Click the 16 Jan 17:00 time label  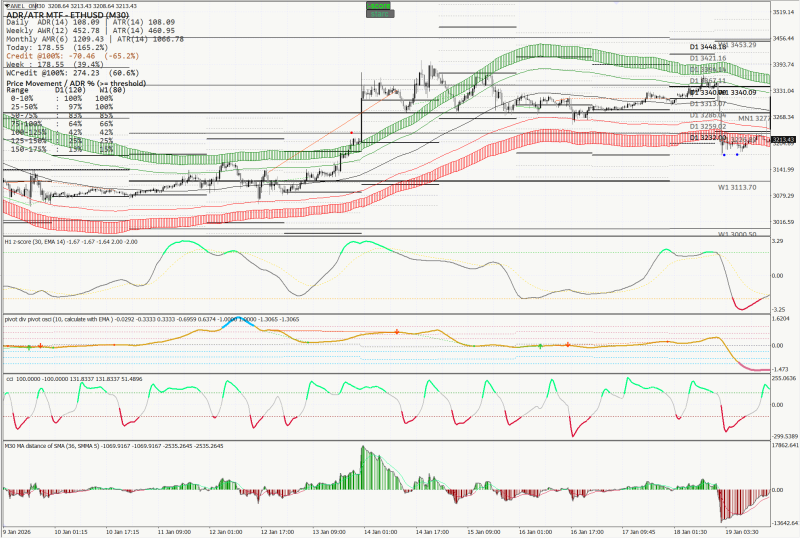pyautogui.click(x=587, y=532)
